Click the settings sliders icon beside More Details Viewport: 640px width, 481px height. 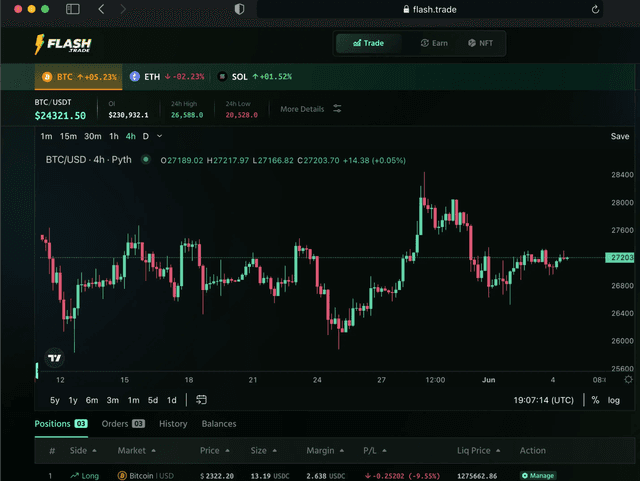coord(337,109)
